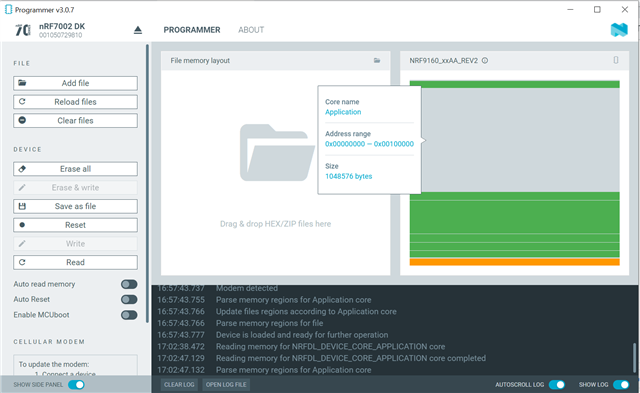This screenshot has height=393, width=640.
Task: Click the Programmer app icon in title bar
Action: click(8, 9)
